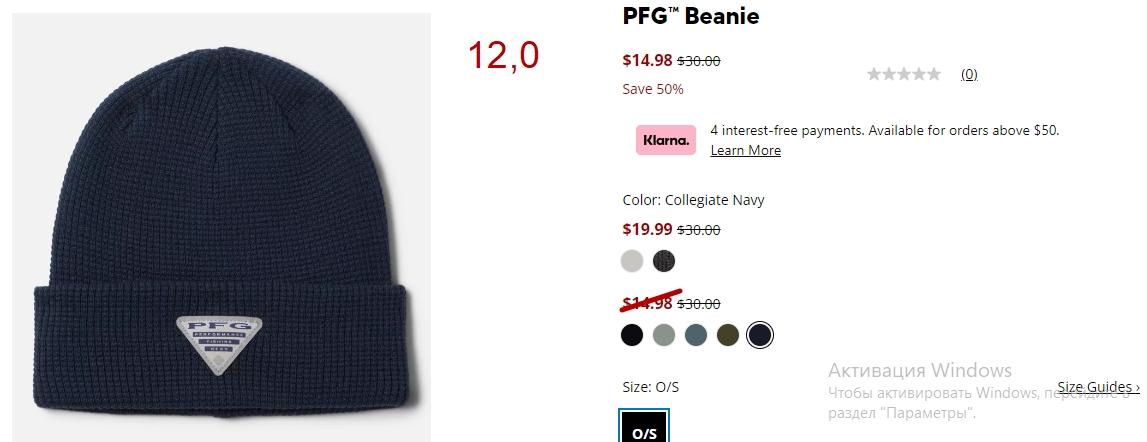Select the light gray color swatch
The width and height of the screenshot is (1147, 442).
[632, 261]
